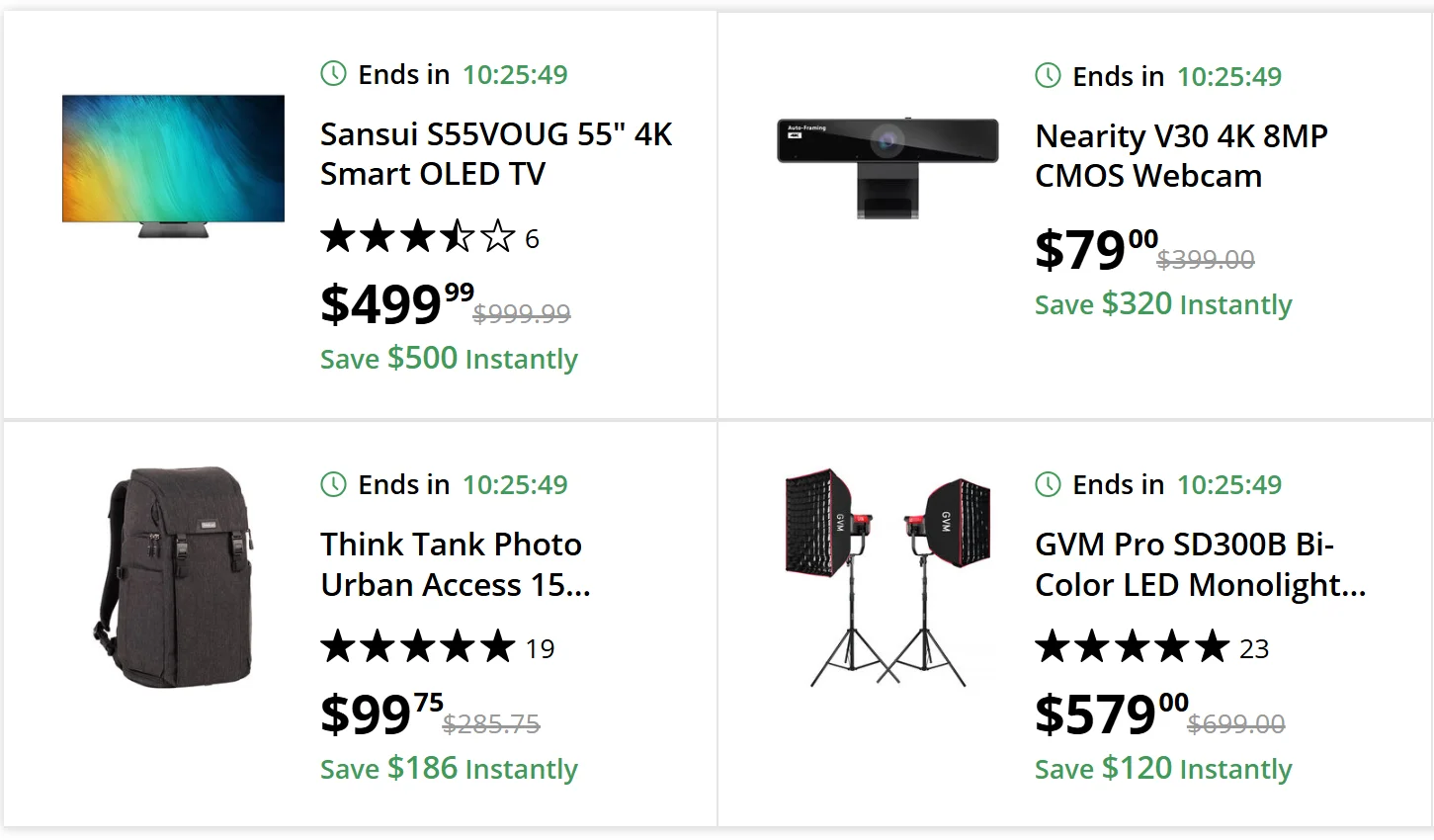Click the $499.99 Sansui TV price
1434x840 pixels.
(x=396, y=303)
